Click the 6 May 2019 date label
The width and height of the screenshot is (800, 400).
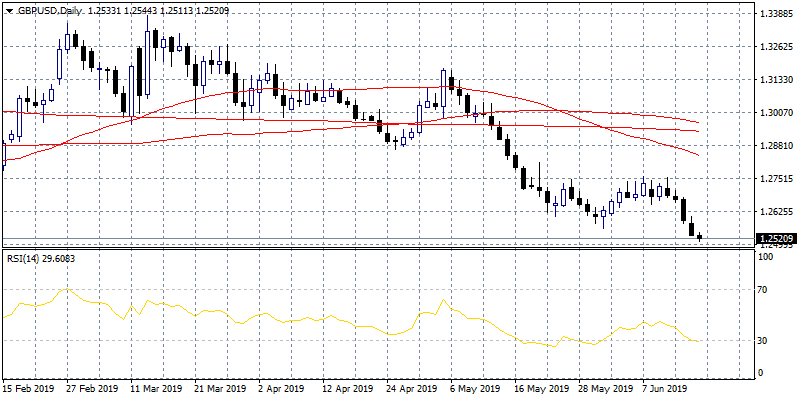tap(474, 387)
